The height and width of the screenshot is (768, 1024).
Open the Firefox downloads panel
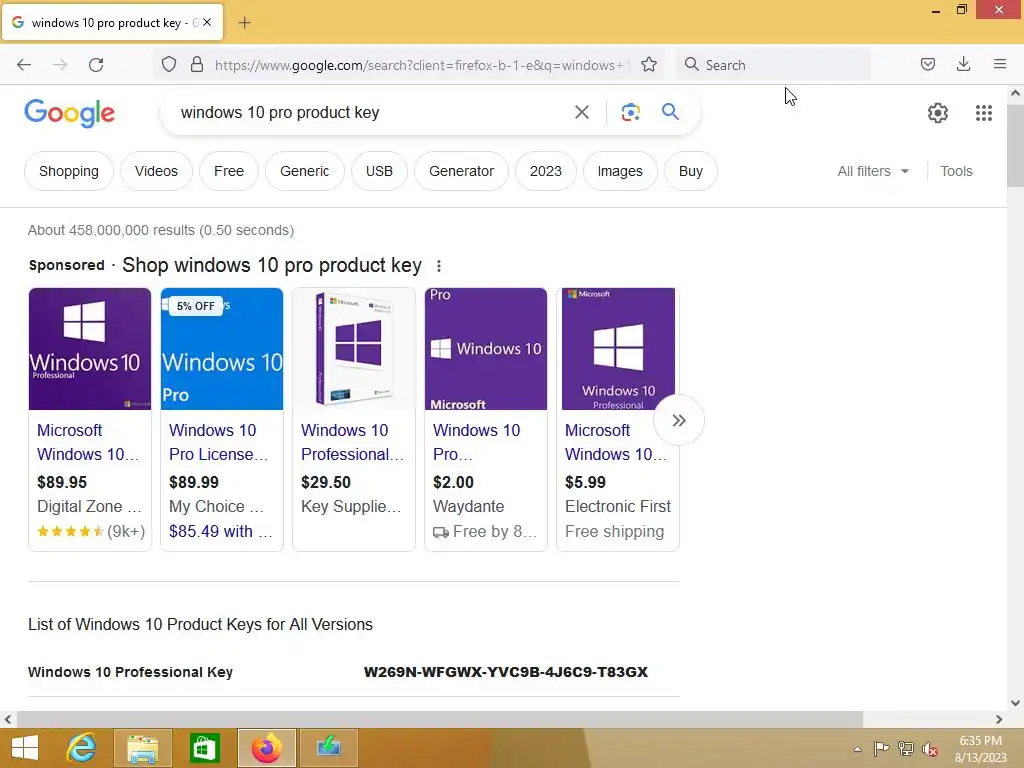963,64
